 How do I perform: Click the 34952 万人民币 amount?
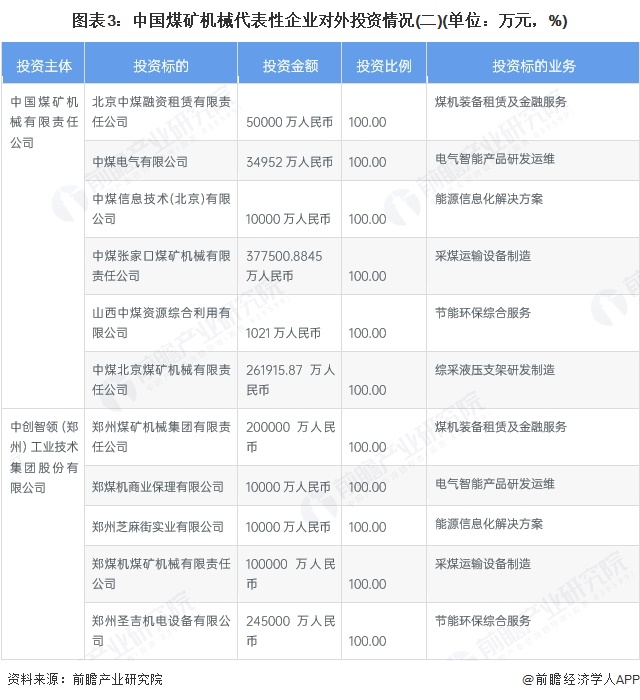pos(289,161)
